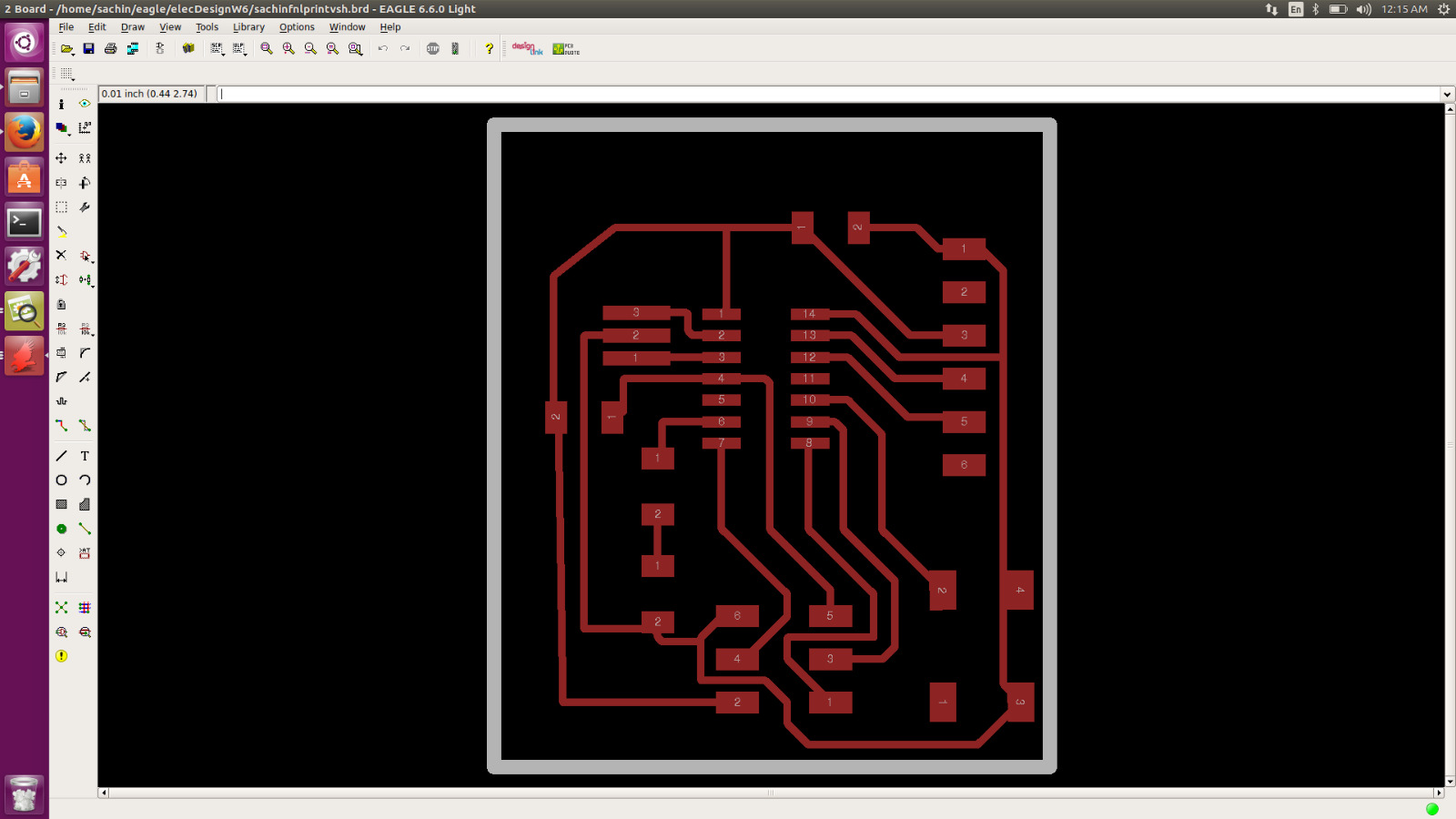The height and width of the screenshot is (819, 1456).
Task: Switch to schematic editor icon
Action: point(160,48)
